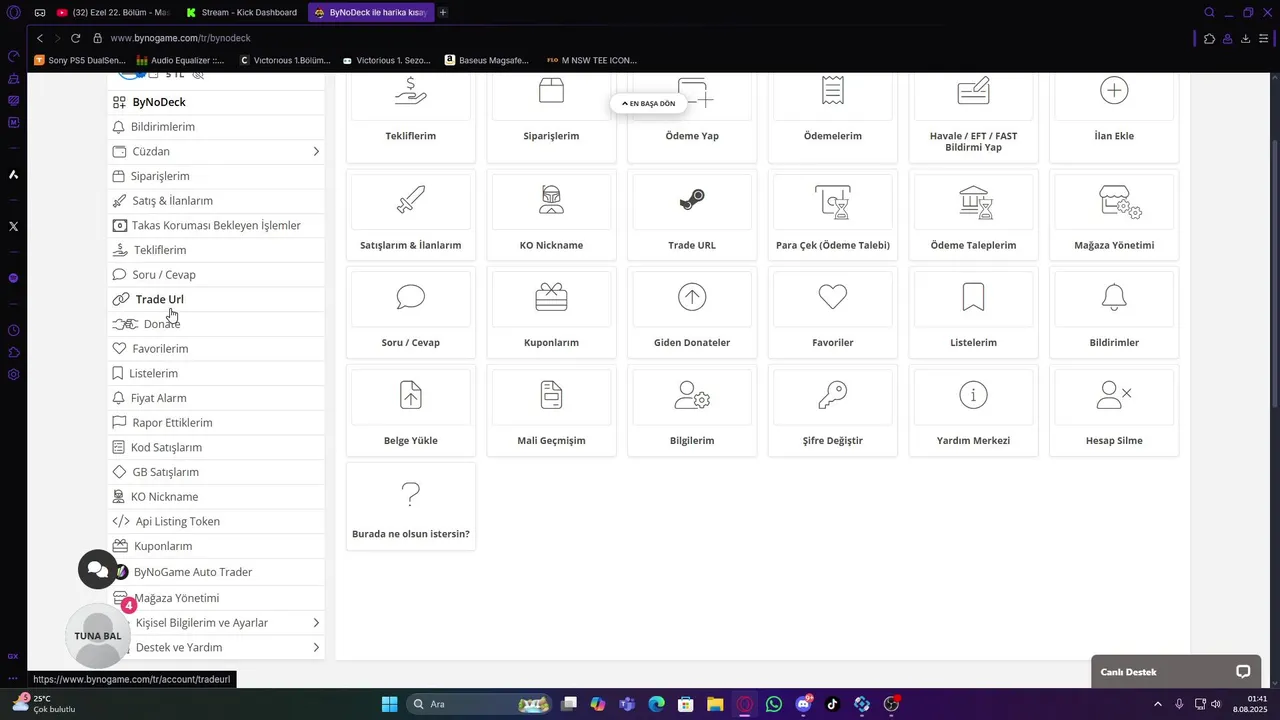Click the 'Burada ne olsun istersin?' card

pyautogui.click(x=411, y=506)
